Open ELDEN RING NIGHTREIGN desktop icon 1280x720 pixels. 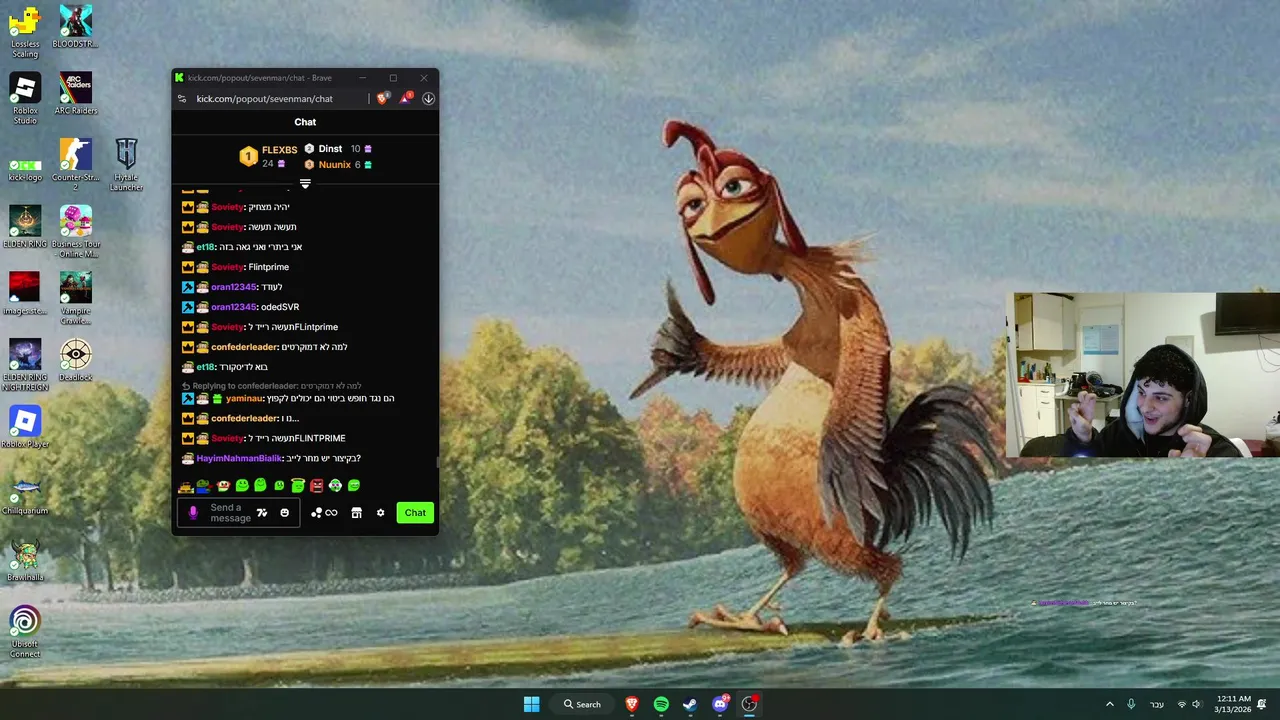(x=25, y=365)
